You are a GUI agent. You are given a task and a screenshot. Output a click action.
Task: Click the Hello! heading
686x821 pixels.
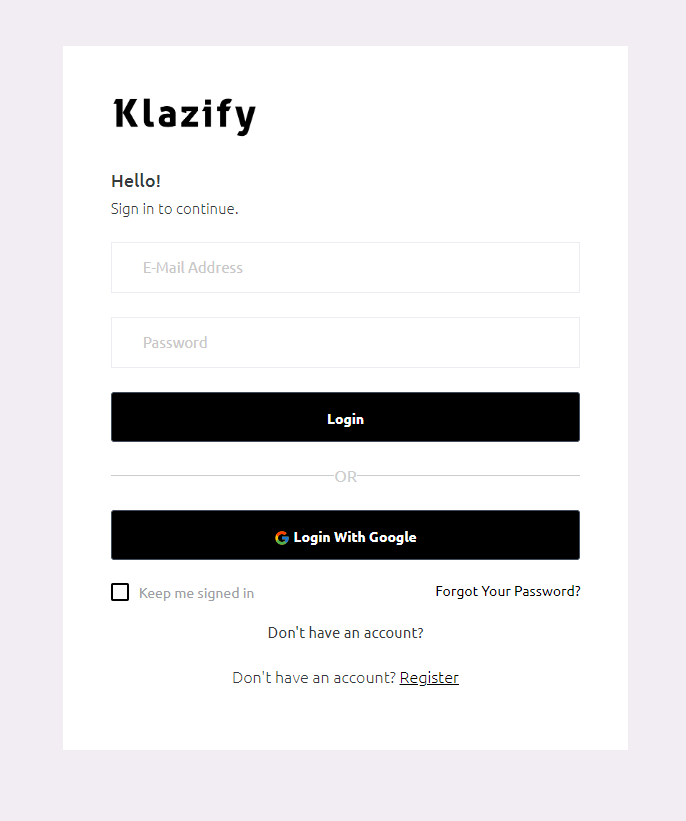tap(136, 181)
